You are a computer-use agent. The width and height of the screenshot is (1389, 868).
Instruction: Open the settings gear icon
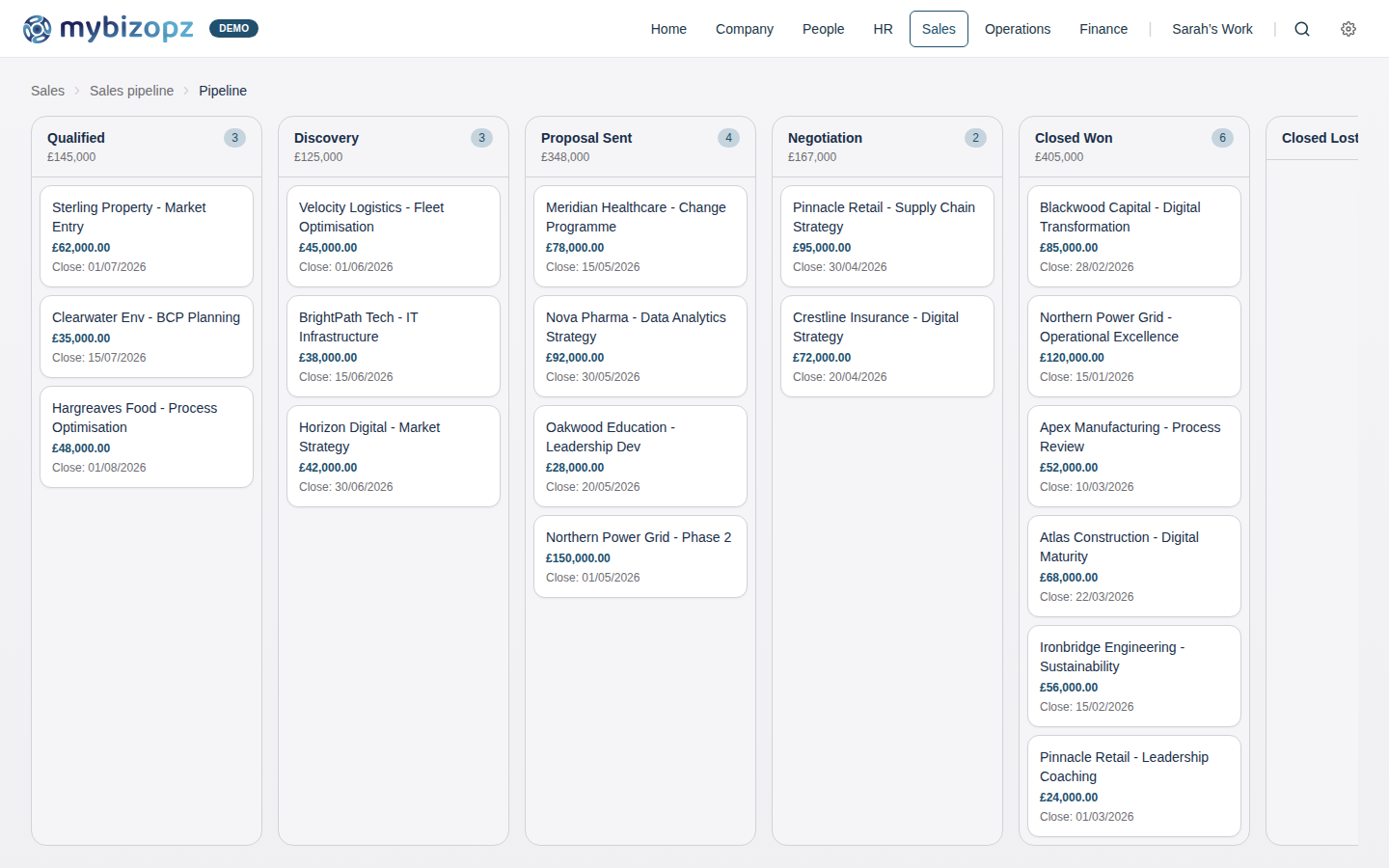point(1348,29)
